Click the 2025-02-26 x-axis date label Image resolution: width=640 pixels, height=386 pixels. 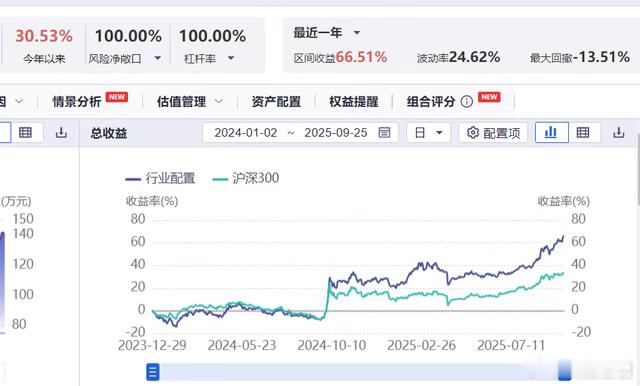[x=421, y=346]
